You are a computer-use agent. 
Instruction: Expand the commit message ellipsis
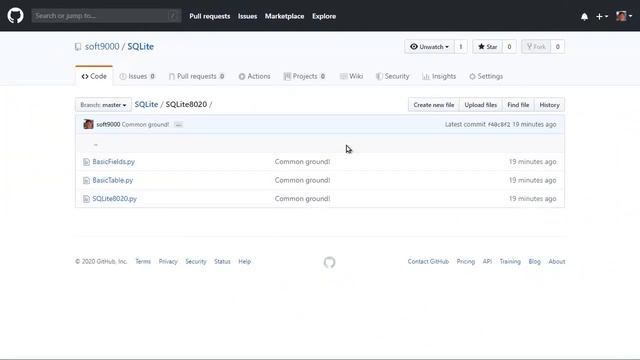[178, 124]
